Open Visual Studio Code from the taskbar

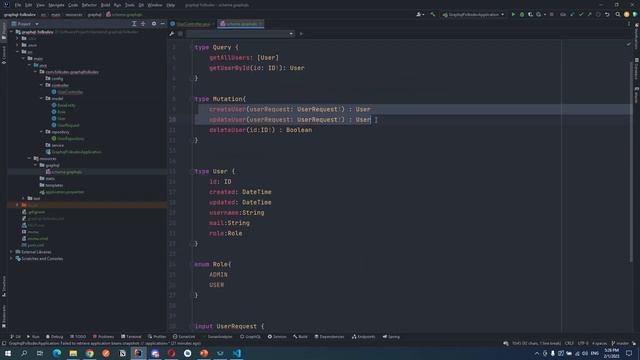(x=237, y=353)
